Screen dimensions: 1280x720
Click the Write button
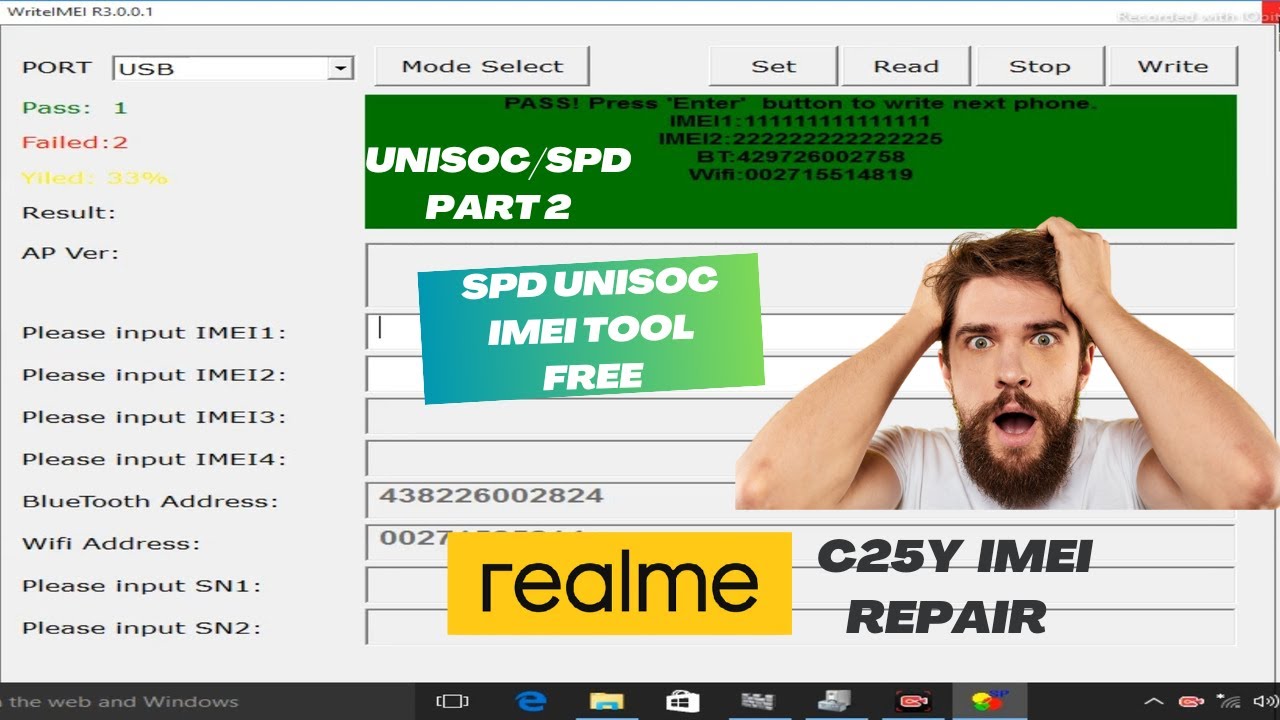tap(1172, 65)
